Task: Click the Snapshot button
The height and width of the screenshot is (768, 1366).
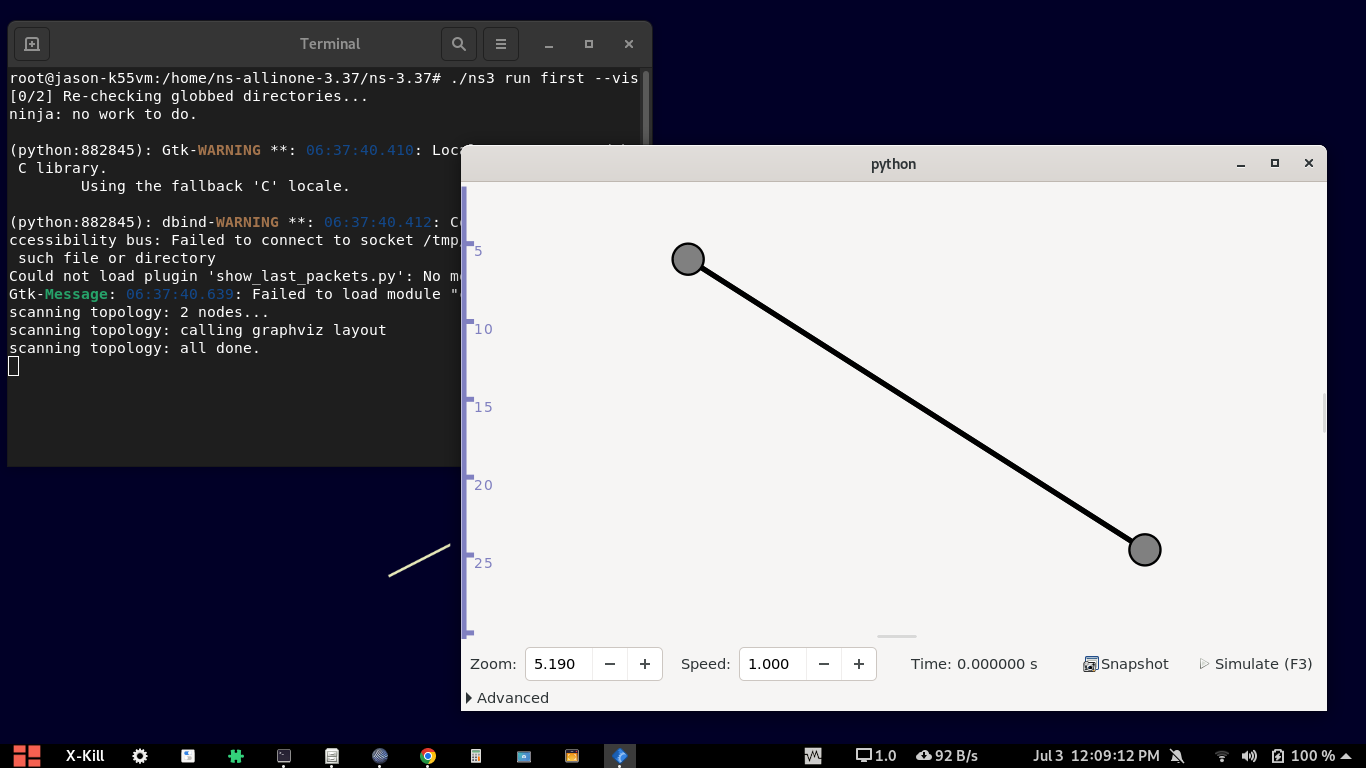Action: tap(1126, 664)
